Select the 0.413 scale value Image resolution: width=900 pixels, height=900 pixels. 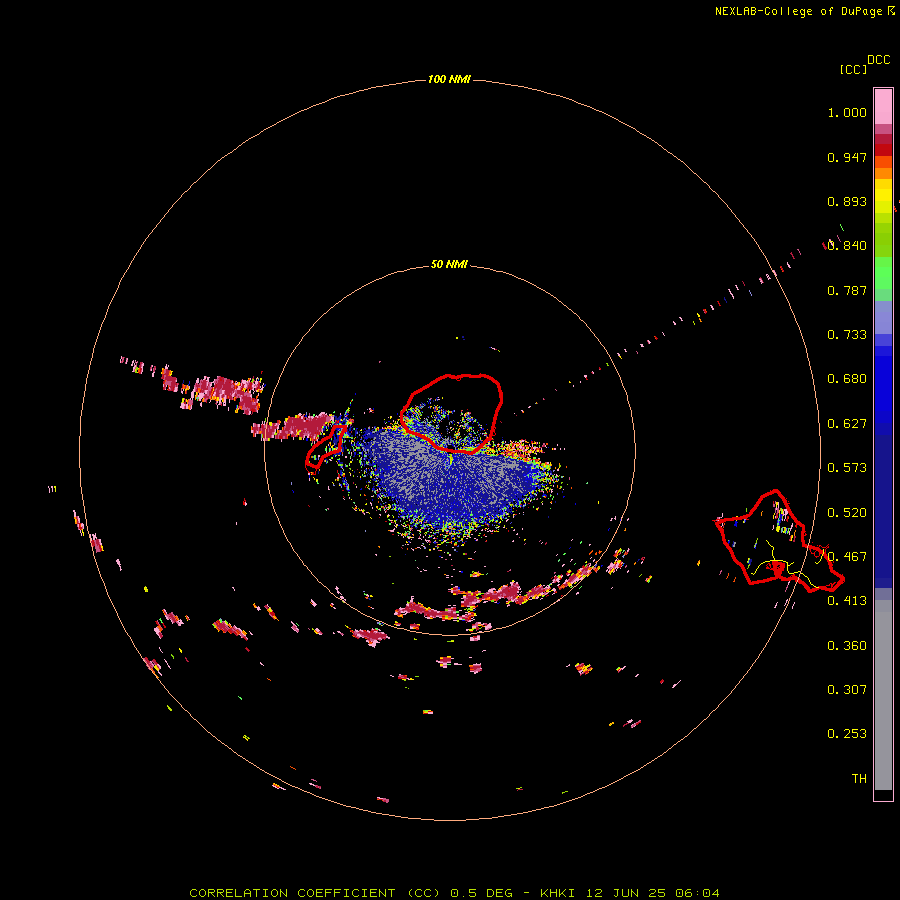tap(847, 601)
